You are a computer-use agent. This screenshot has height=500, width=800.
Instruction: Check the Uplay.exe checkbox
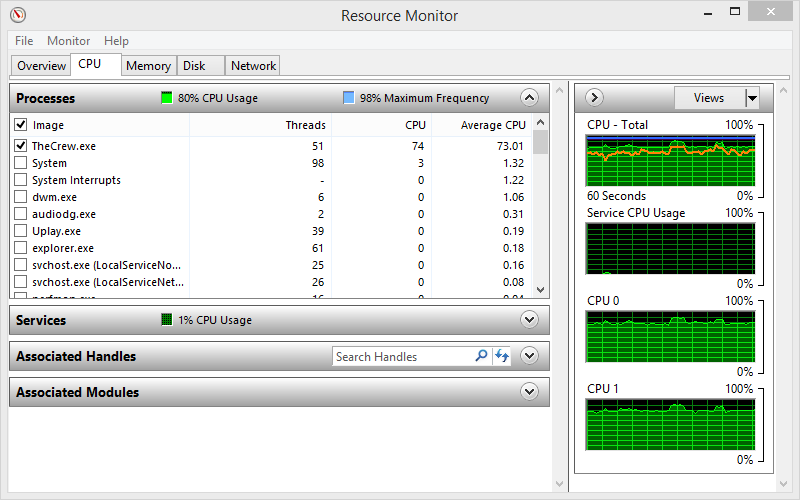point(20,231)
